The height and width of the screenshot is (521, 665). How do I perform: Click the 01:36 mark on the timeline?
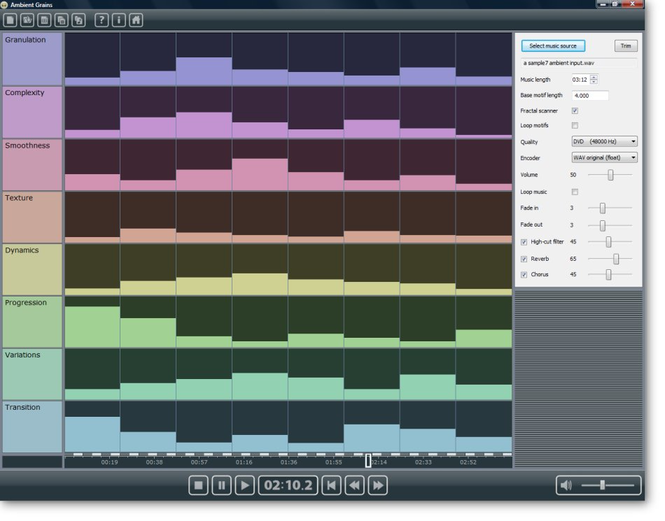pos(289,462)
